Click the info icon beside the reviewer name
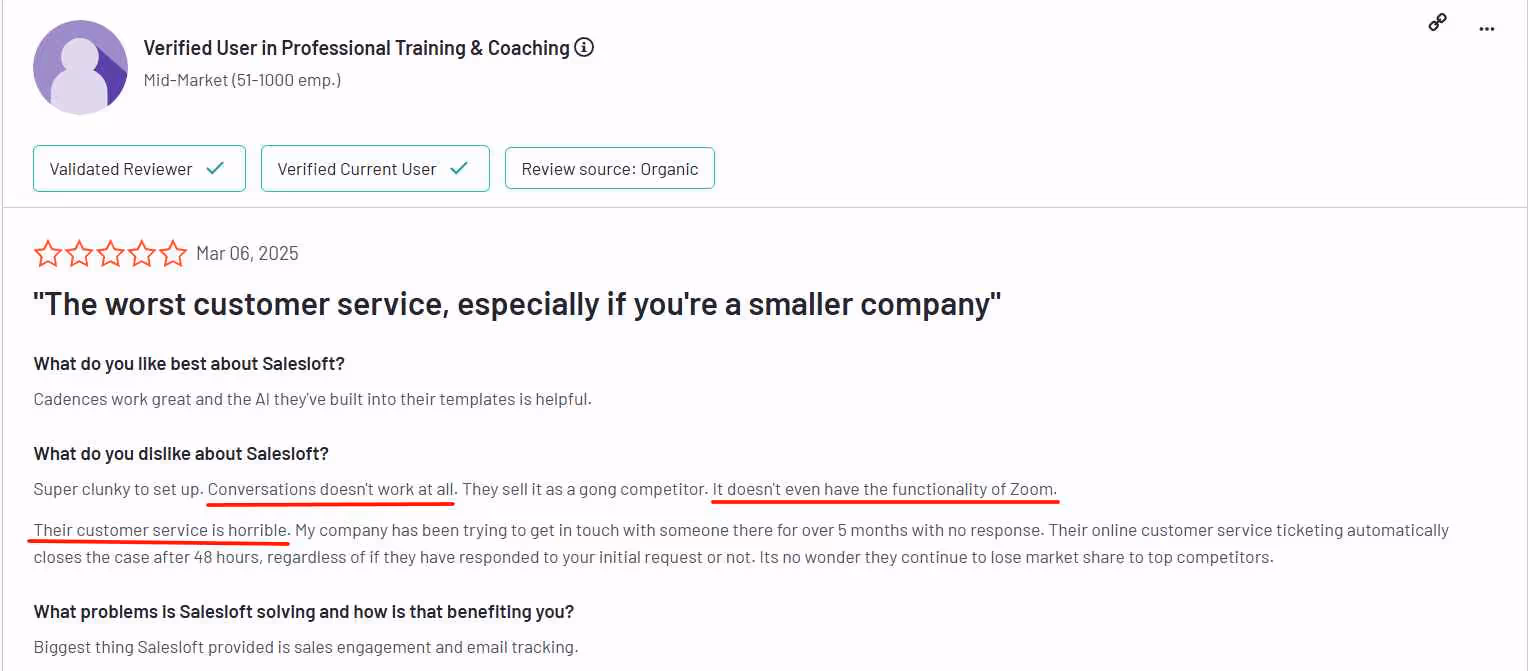 point(585,47)
